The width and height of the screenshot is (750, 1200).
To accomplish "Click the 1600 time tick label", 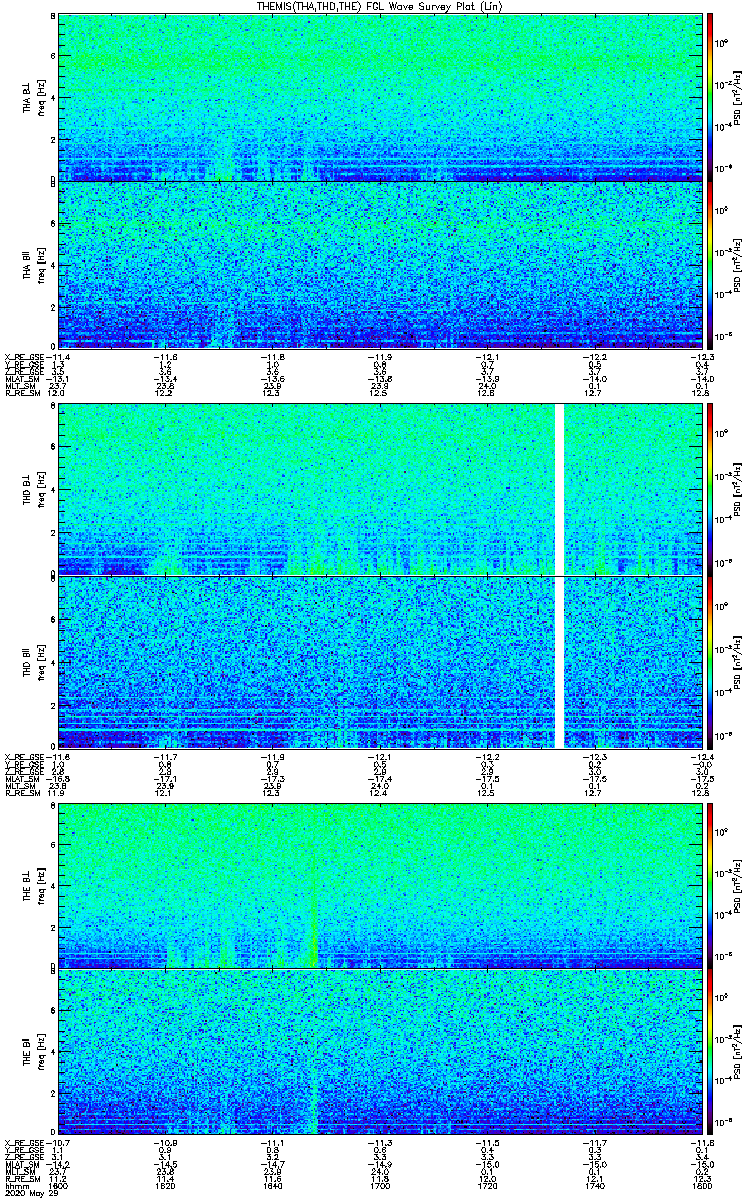I will pos(59,1184).
